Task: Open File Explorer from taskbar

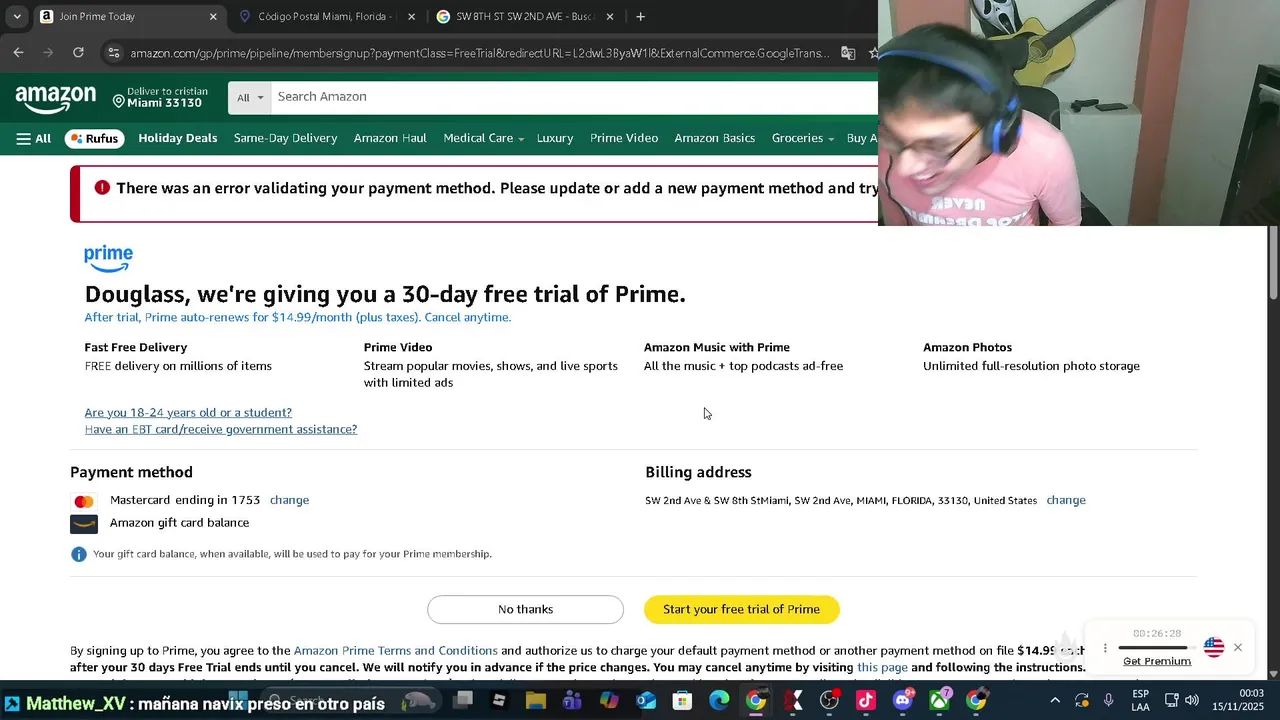Action: tap(536, 701)
